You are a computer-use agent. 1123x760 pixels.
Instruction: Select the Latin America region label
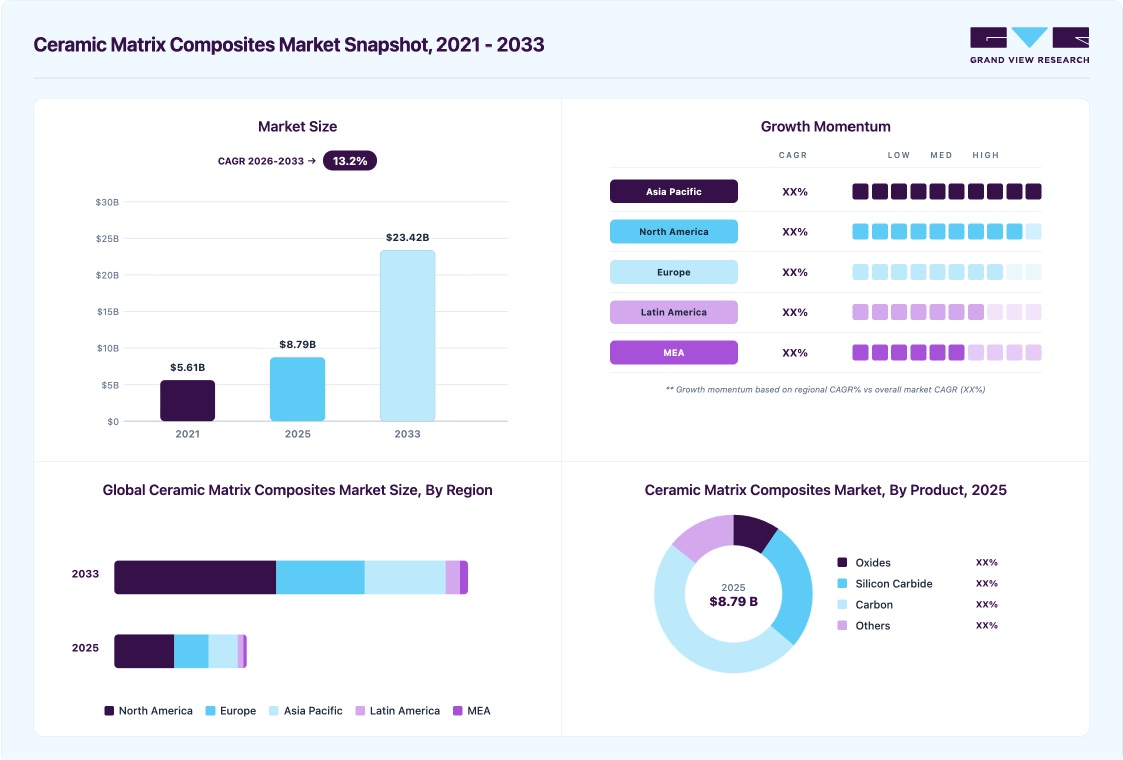click(673, 312)
